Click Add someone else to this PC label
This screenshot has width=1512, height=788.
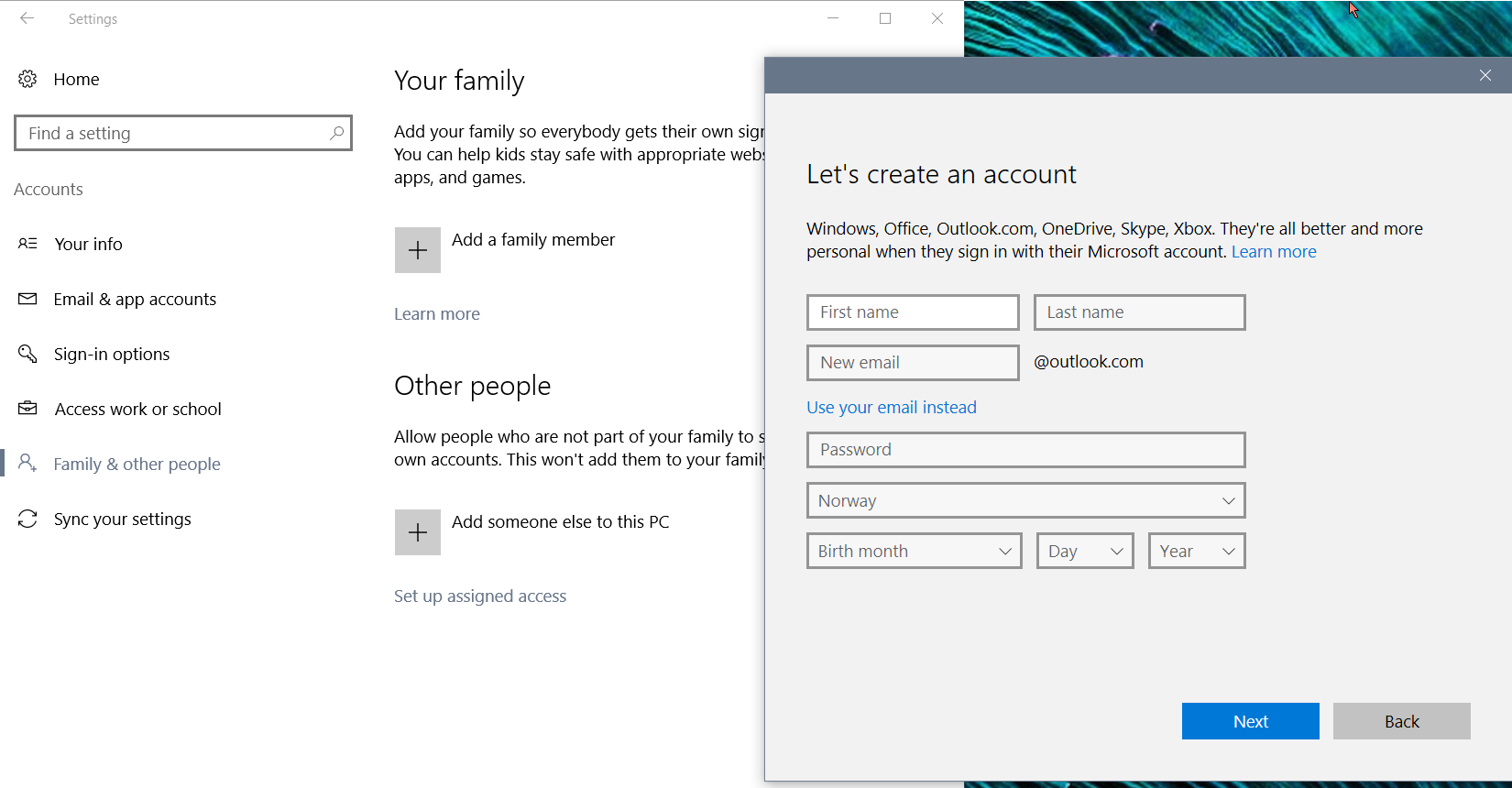click(561, 521)
